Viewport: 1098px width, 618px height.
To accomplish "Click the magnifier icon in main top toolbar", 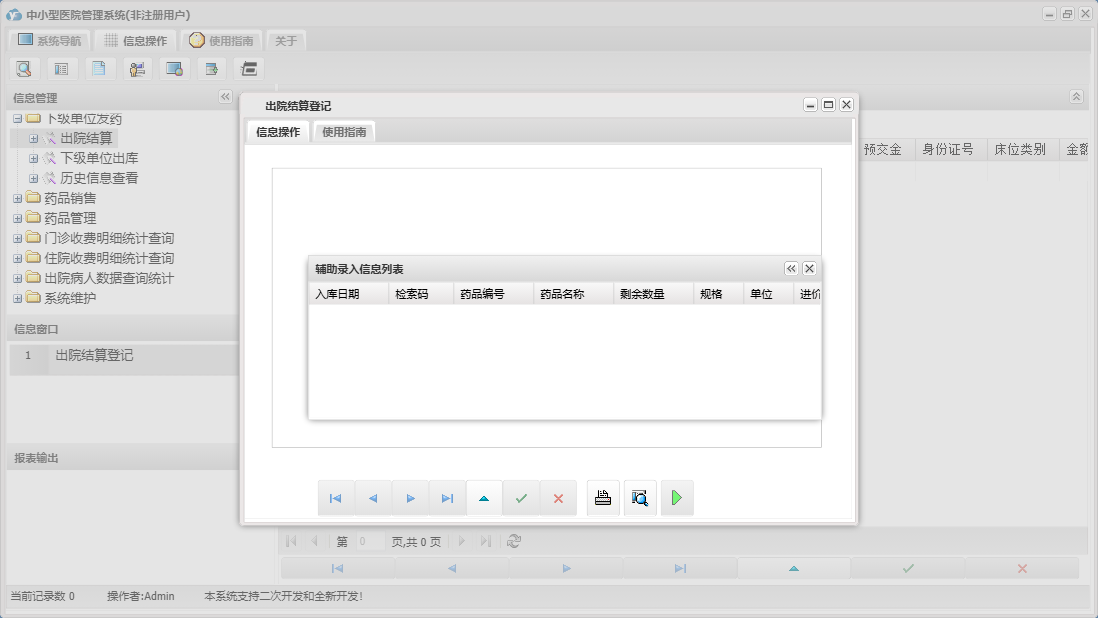I will click(x=24, y=69).
